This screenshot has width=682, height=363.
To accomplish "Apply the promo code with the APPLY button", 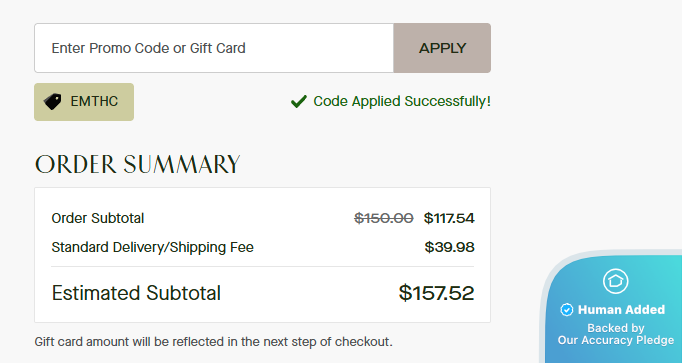I will (x=442, y=48).
